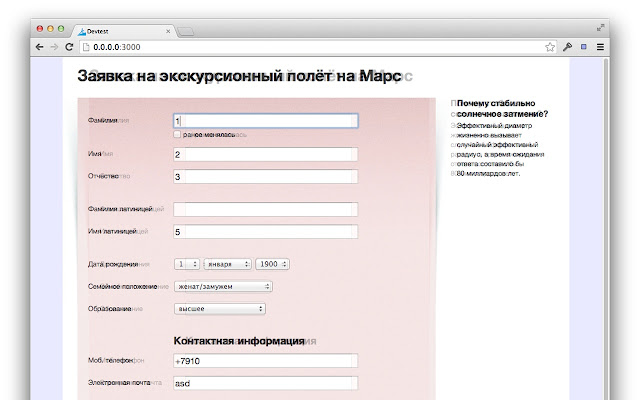Image resolution: width=640 pixels, height=400 pixels.
Task: Open the Chrome hamburger menu
Action: 600,47
